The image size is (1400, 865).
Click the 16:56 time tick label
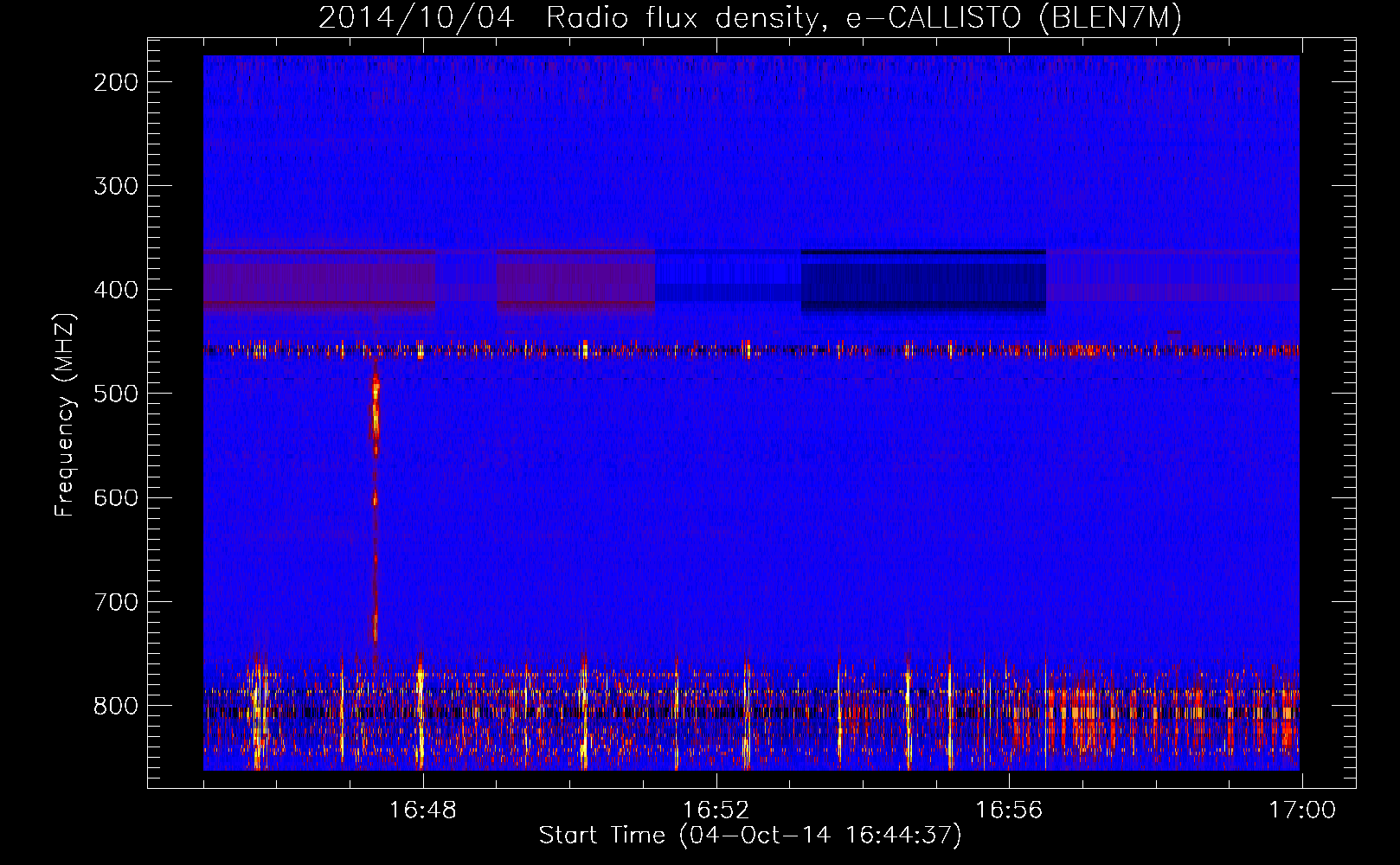pyautogui.click(x=1009, y=811)
